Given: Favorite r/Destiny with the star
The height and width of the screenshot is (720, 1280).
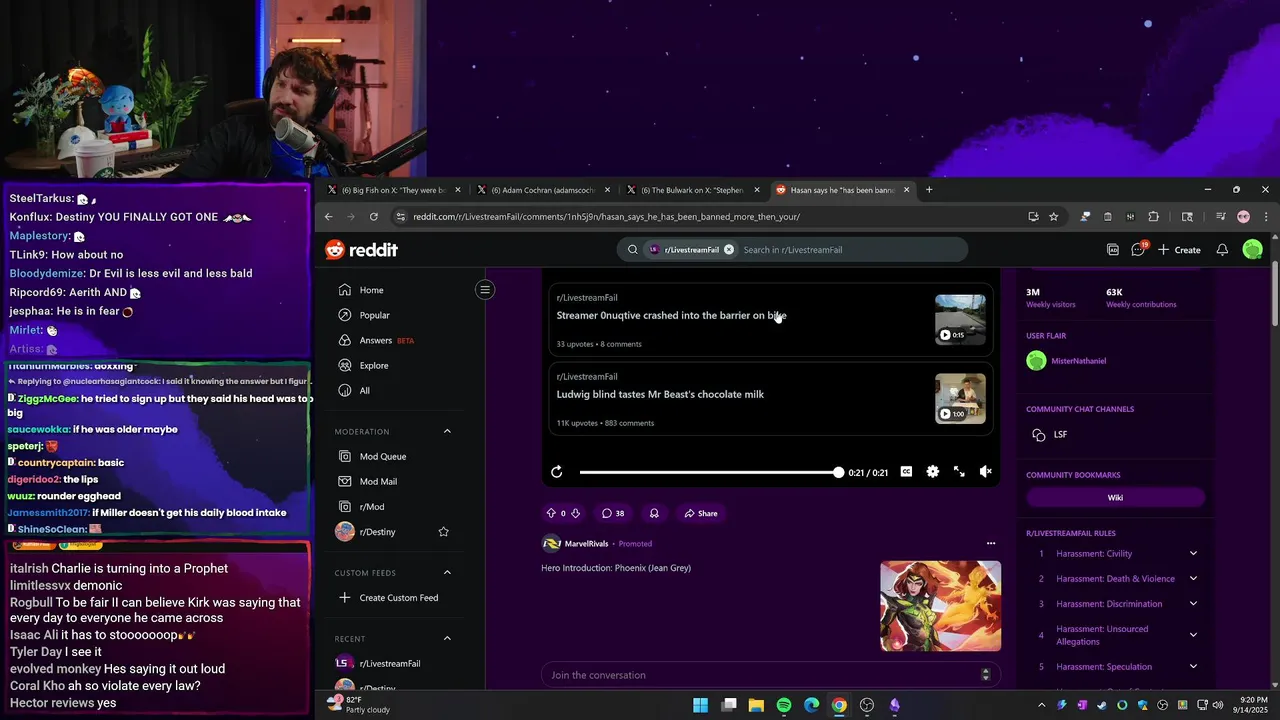Looking at the screenshot, I should click(443, 532).
